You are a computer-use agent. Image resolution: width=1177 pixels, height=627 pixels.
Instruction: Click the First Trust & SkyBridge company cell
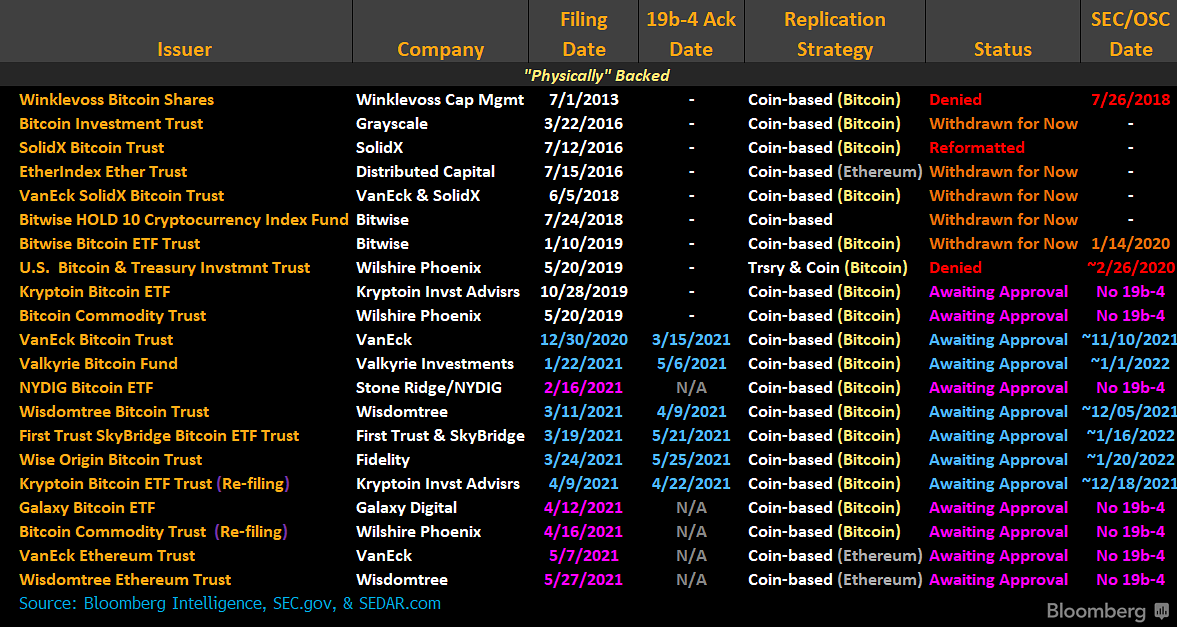pos(440,436)
